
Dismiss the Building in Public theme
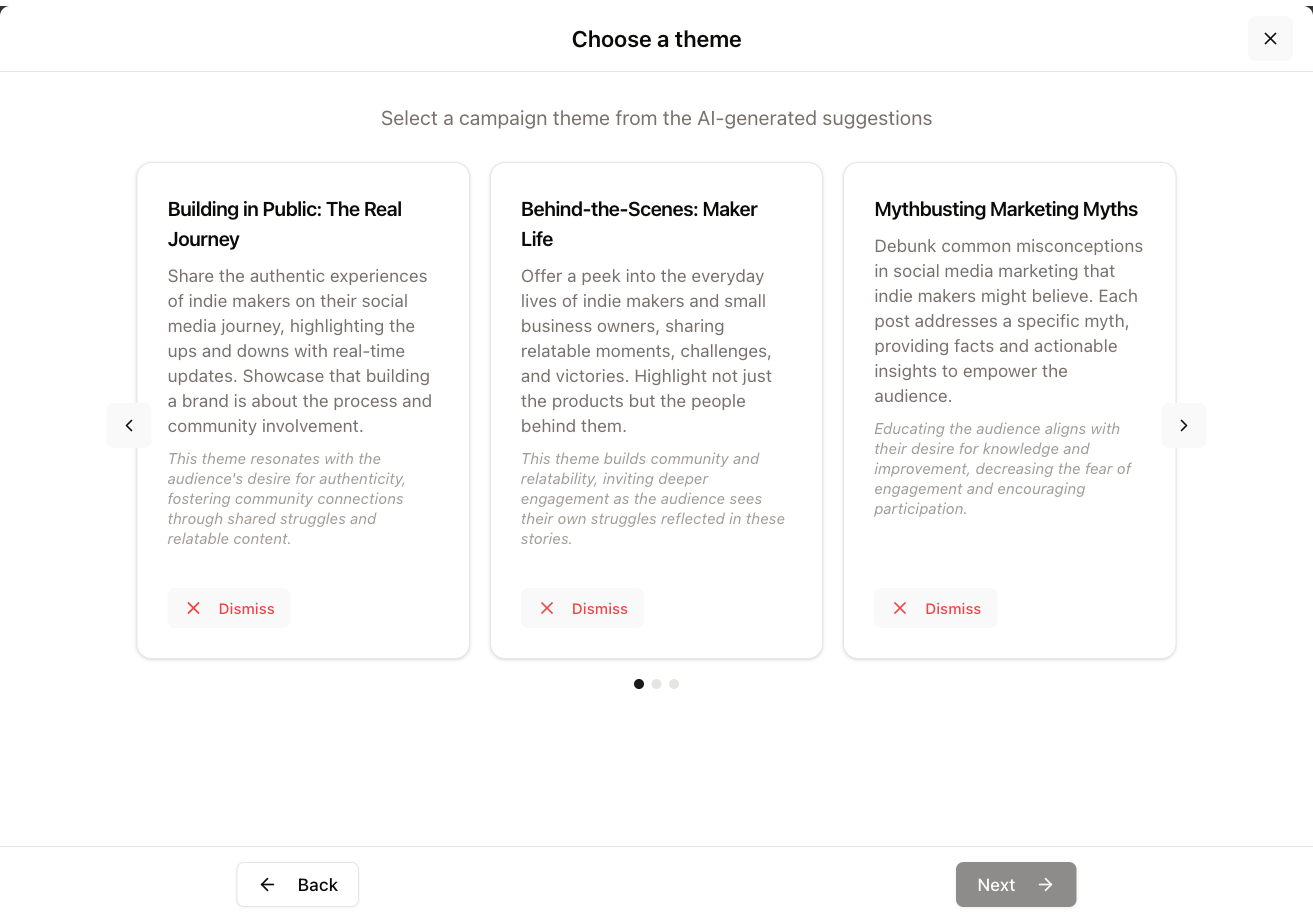[x=229, y=608]
